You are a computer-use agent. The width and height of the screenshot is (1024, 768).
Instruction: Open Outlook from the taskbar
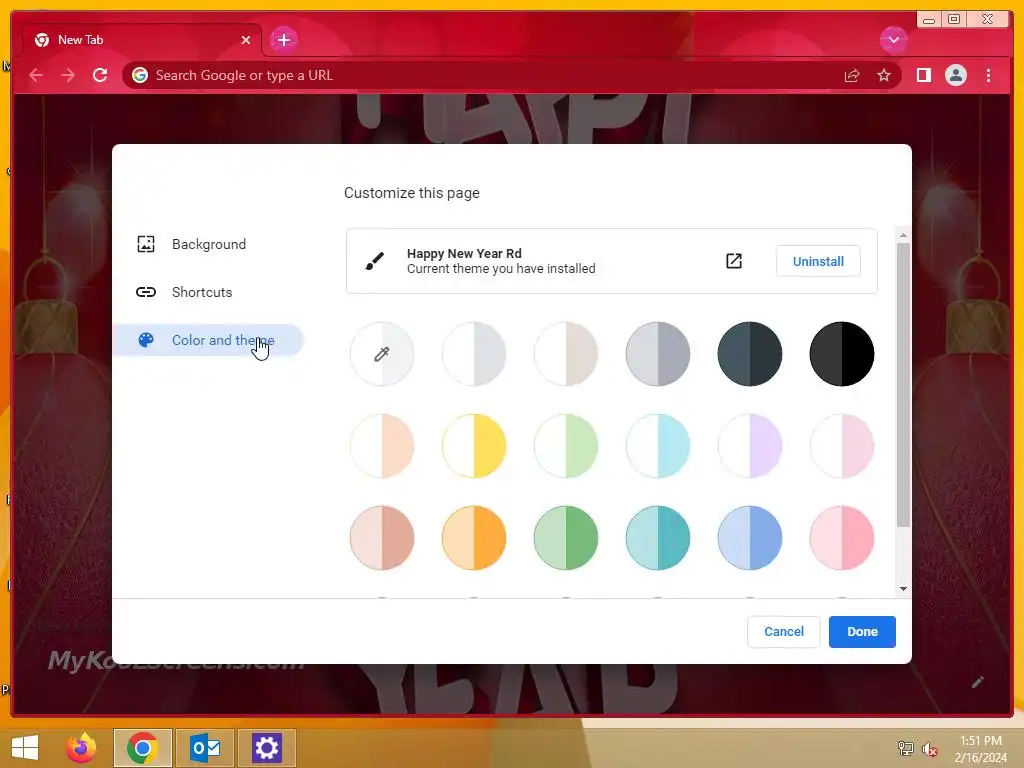click(x=205, y=748)
